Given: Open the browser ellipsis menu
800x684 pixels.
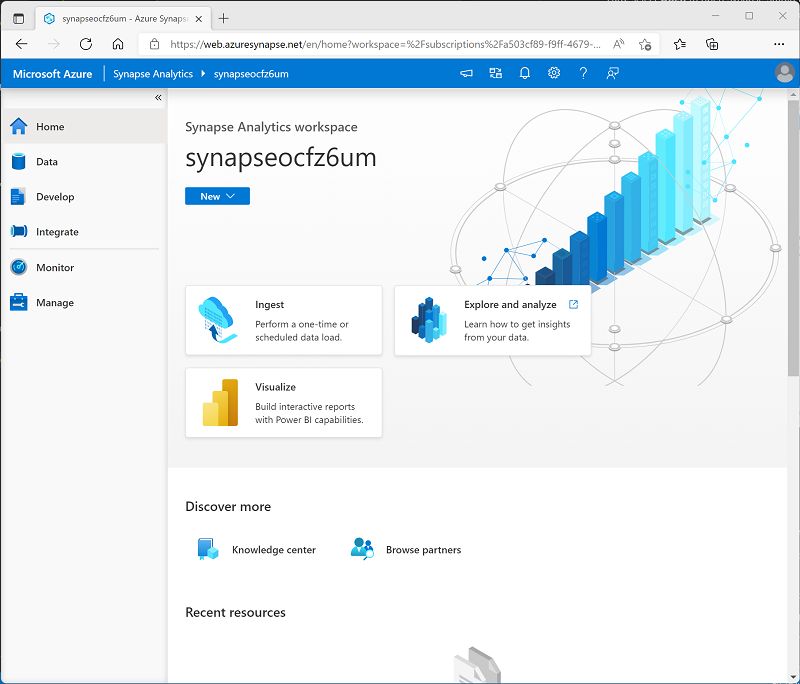Looking at the screenshot, I should click(778, 44).
